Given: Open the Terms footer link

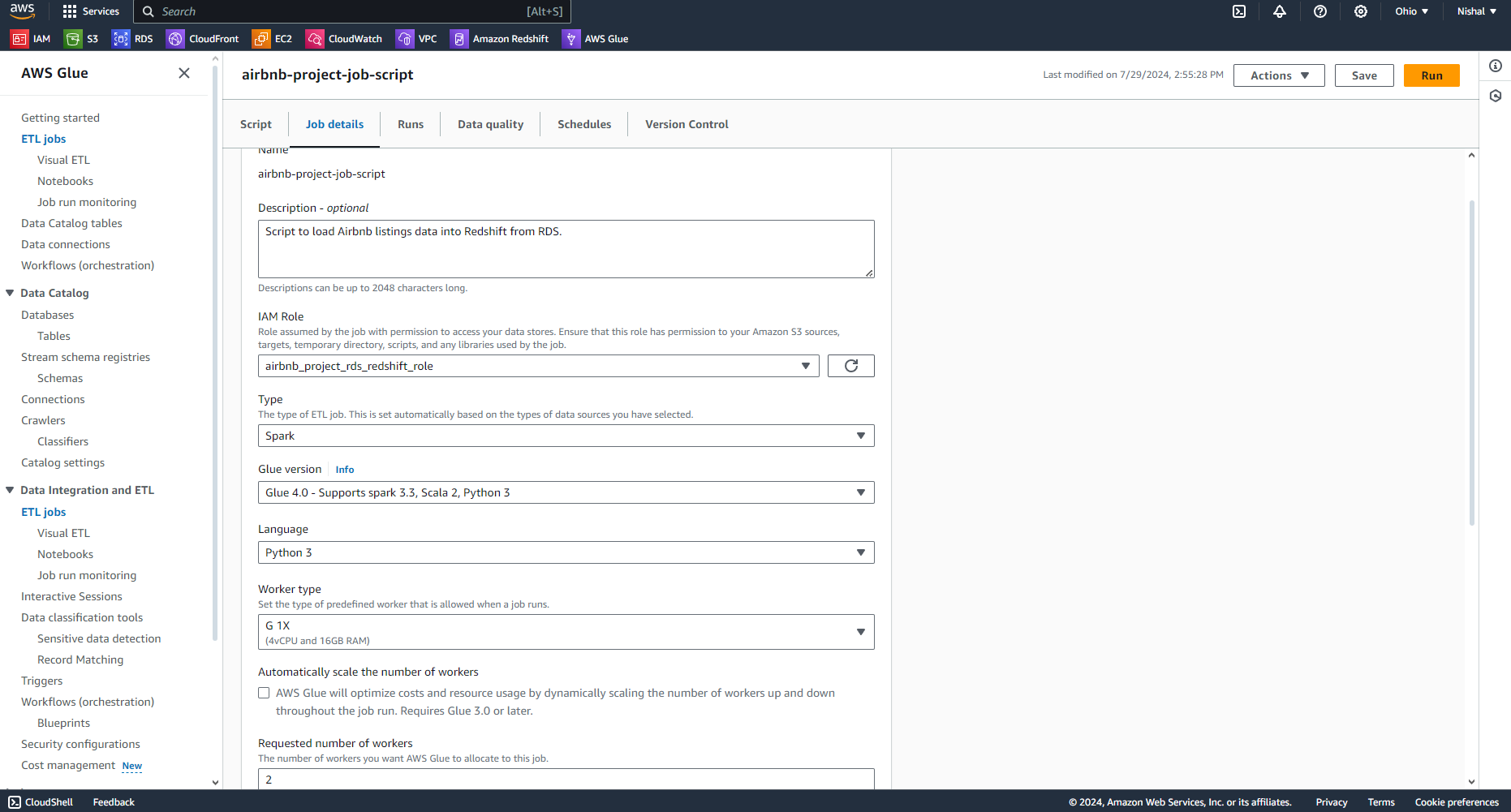Looking at the screenshot, I should coord(1381,802).
